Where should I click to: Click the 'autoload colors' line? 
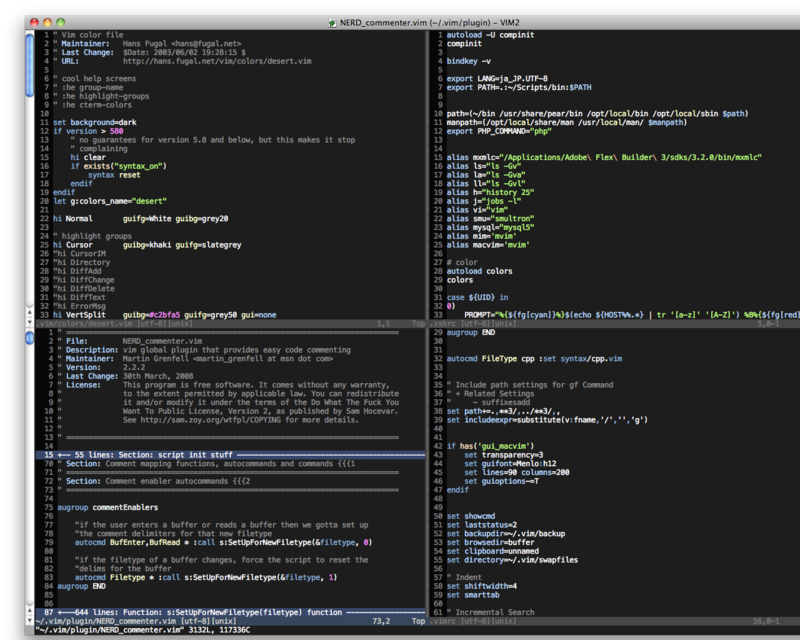coord(479,271)
